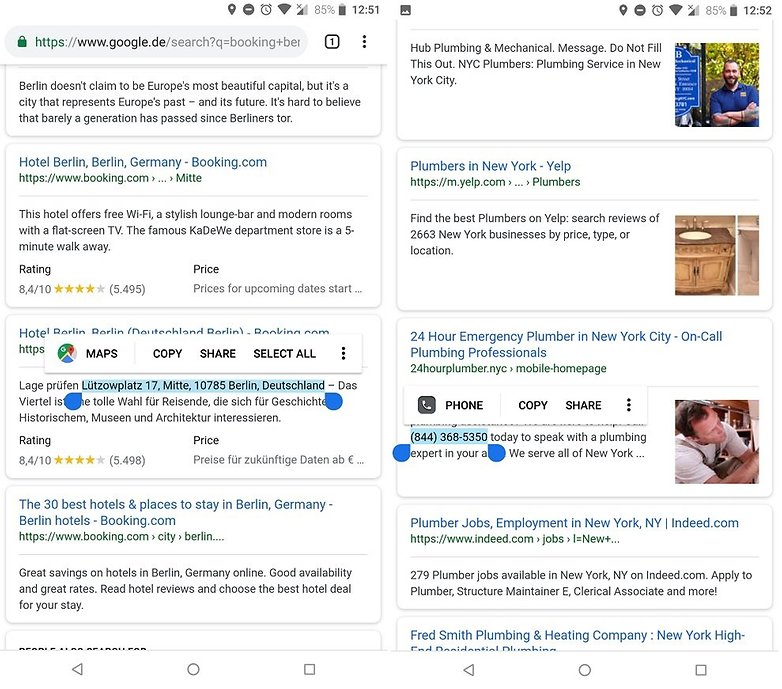Tap the image notification icon in right status bar
Screen dimensions: 782x689
(x=406, y=10)
